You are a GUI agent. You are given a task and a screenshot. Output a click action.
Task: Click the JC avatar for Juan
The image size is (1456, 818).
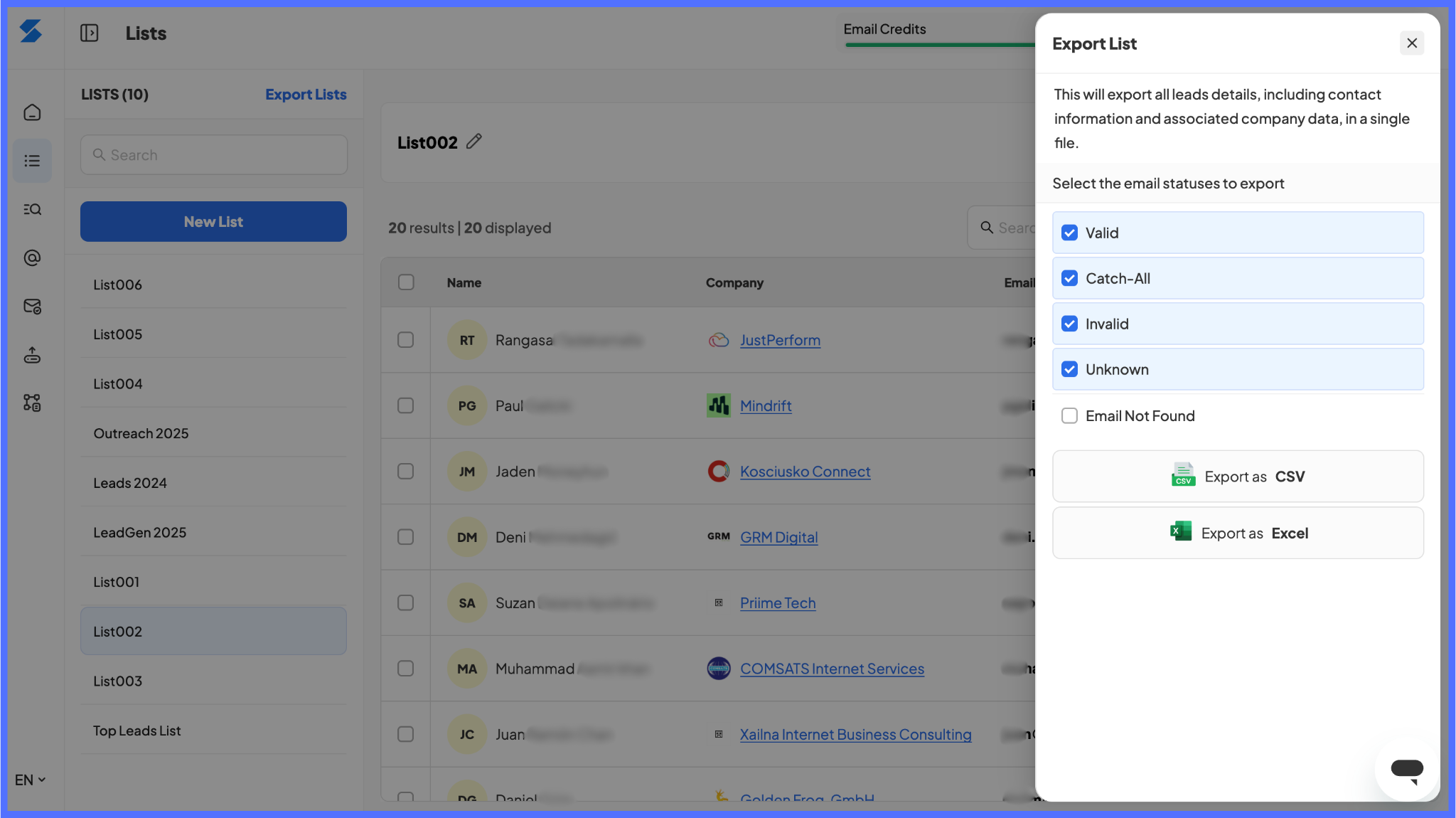[x=467, y=734]
